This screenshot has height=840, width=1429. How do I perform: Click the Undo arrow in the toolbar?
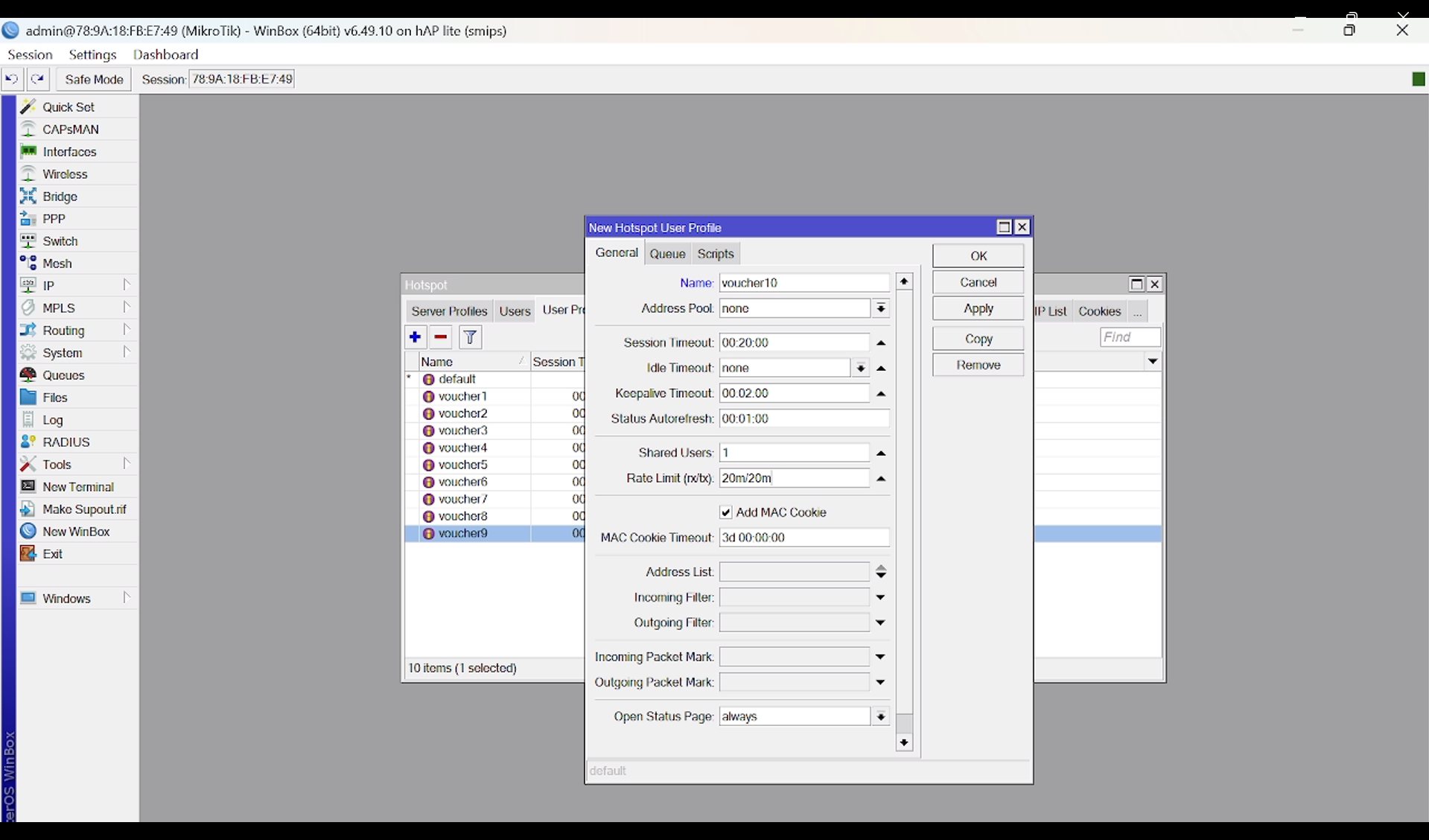click(12, 79)
